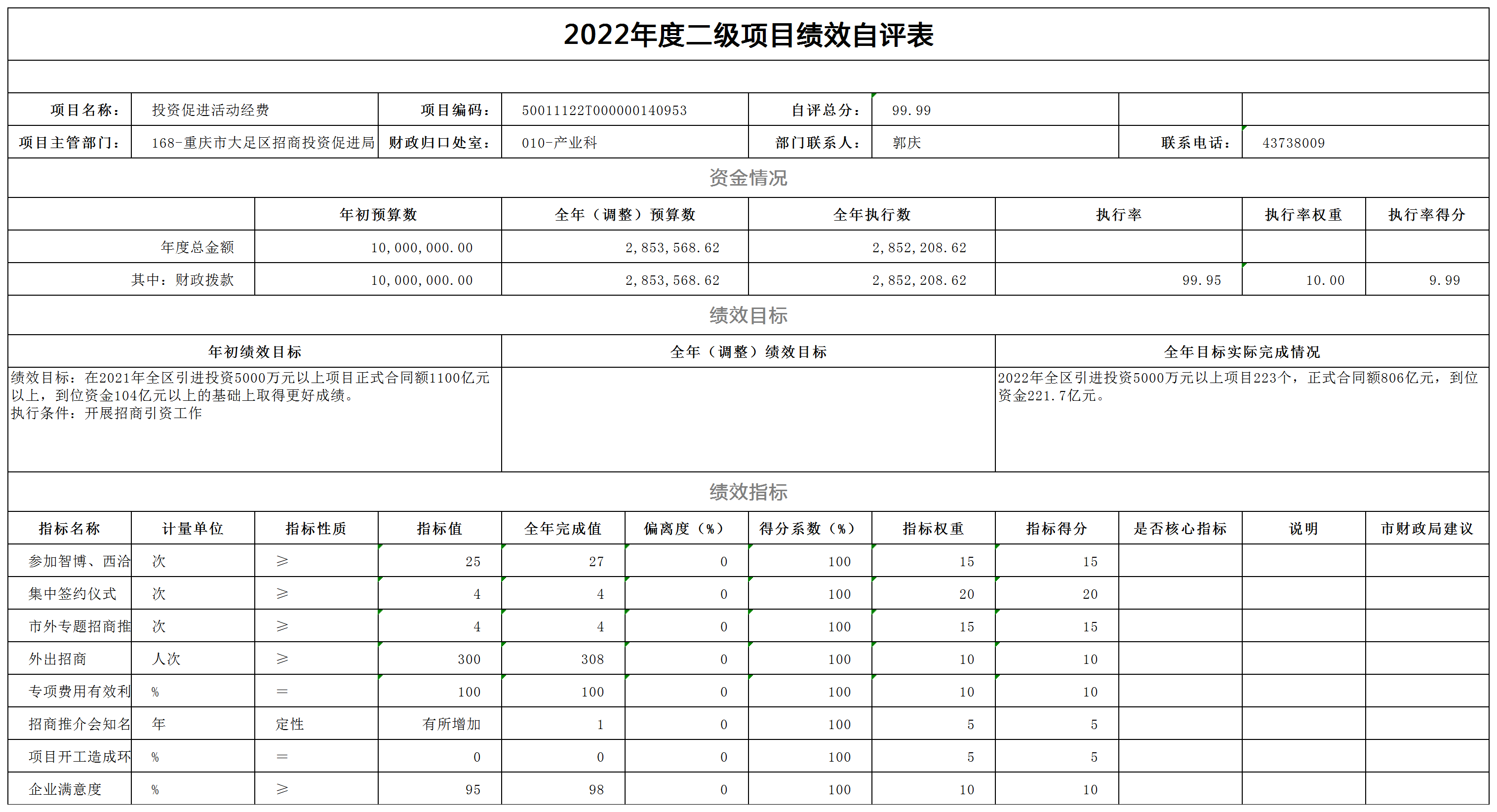Select 外出招商 全年完成值 cell 308
The width and height of the screenshot is (1497, 812).
point(563,658)
